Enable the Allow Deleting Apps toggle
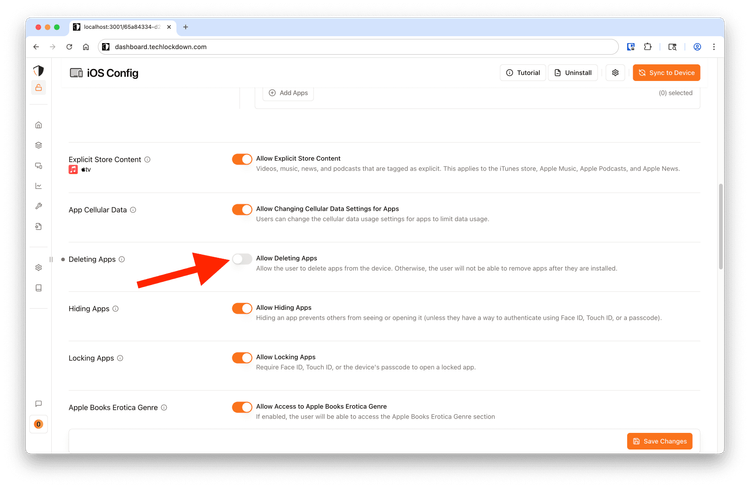 (241, 259)
